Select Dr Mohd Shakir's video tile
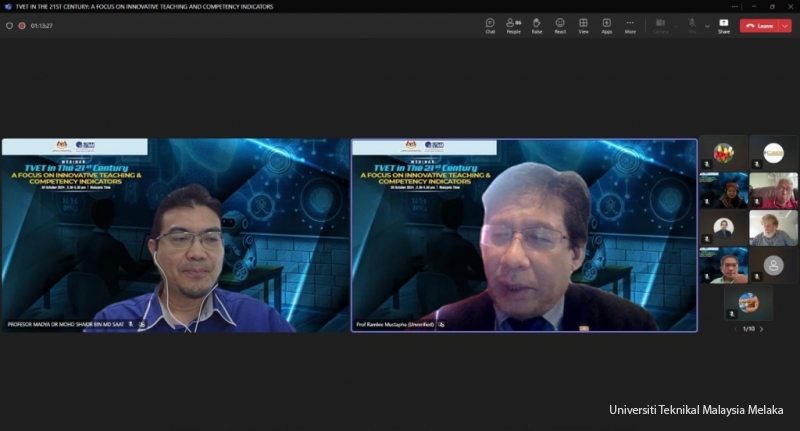Viewport: 800px width, 431px height. [176, 235]
